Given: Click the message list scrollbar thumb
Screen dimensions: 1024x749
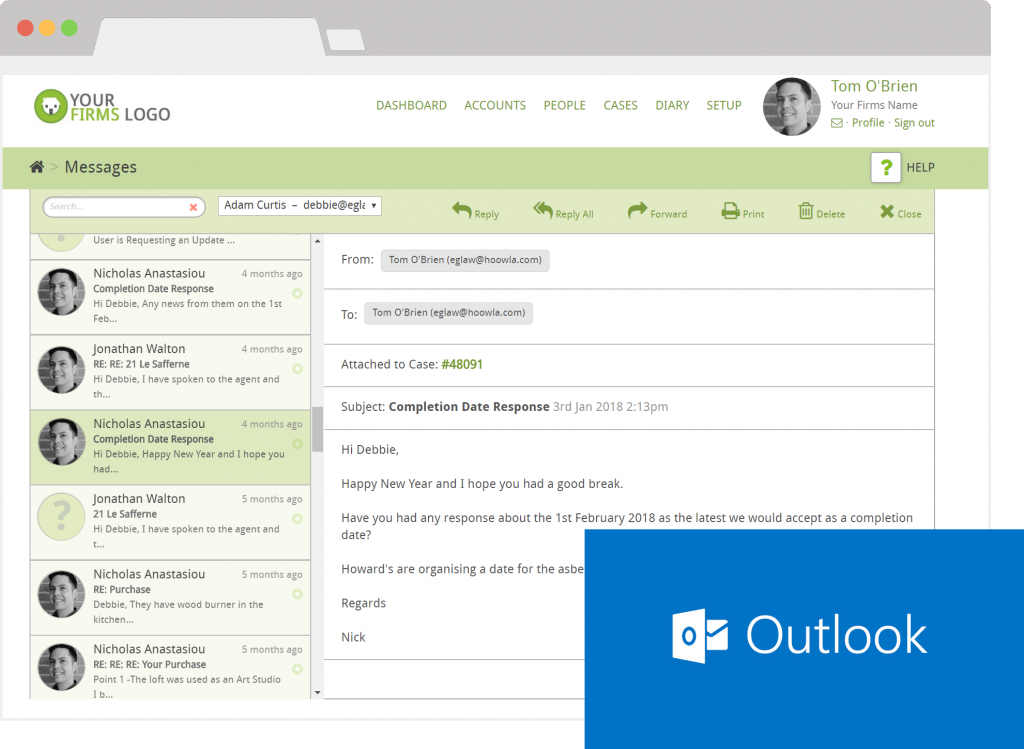Looking at the screenshot, I should (x=317, y=429).
